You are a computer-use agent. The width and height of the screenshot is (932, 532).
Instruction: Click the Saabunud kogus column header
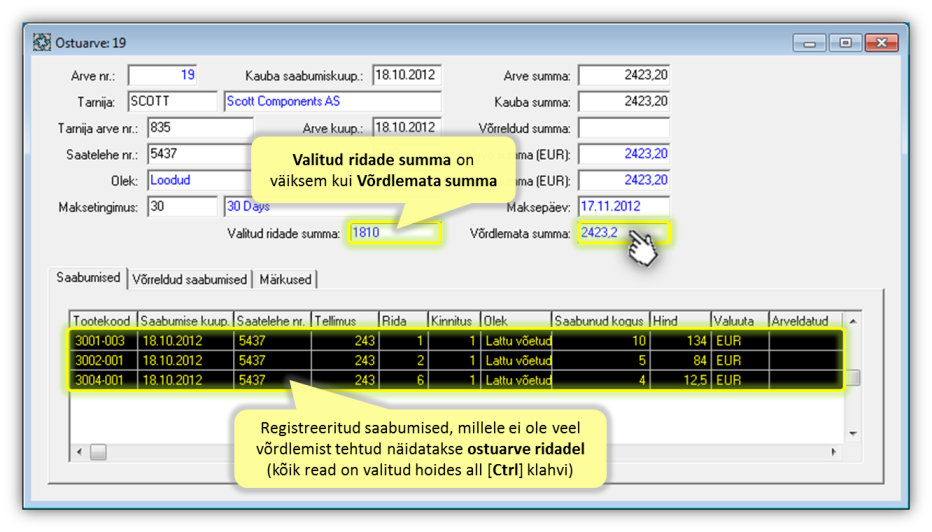(x=599, y=321)
